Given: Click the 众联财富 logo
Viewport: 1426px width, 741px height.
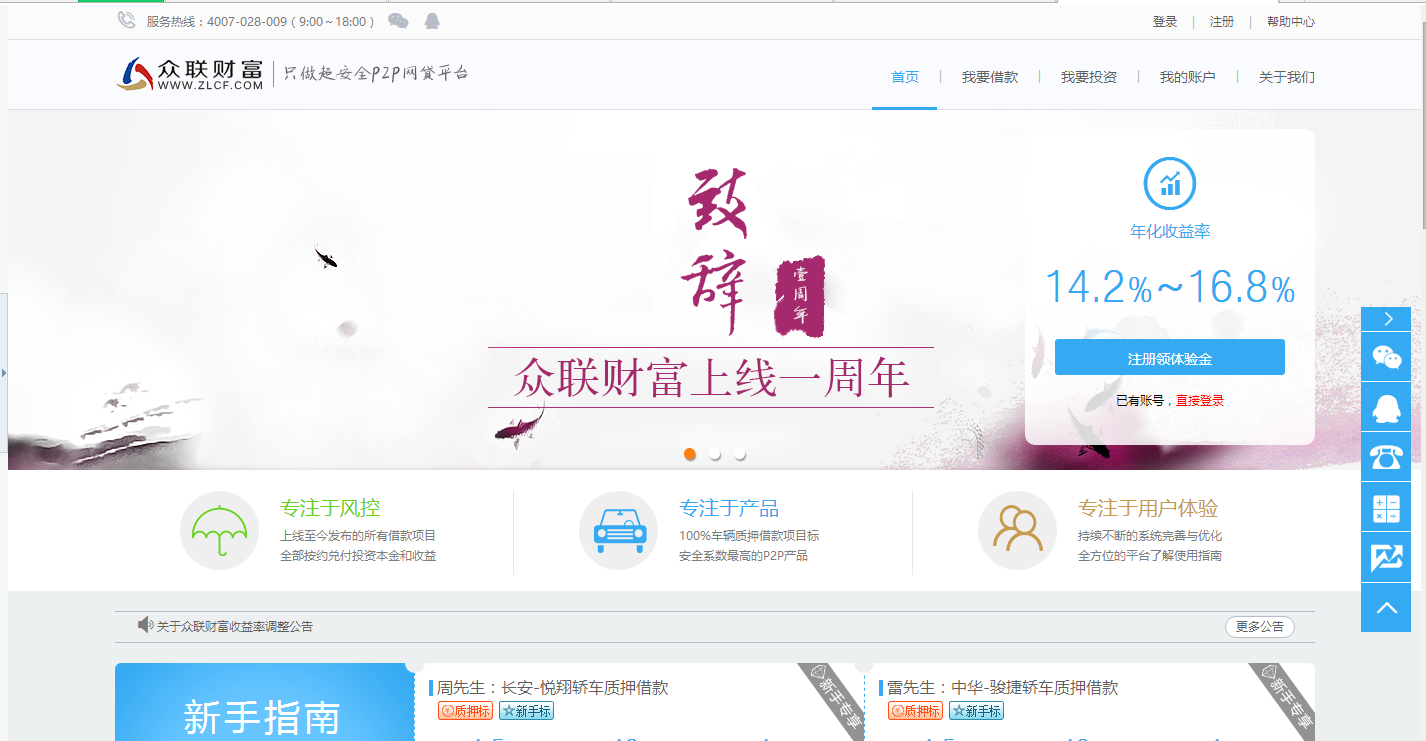Looking at the screenshot, I should pyautogui.click(x=190, y=74).
